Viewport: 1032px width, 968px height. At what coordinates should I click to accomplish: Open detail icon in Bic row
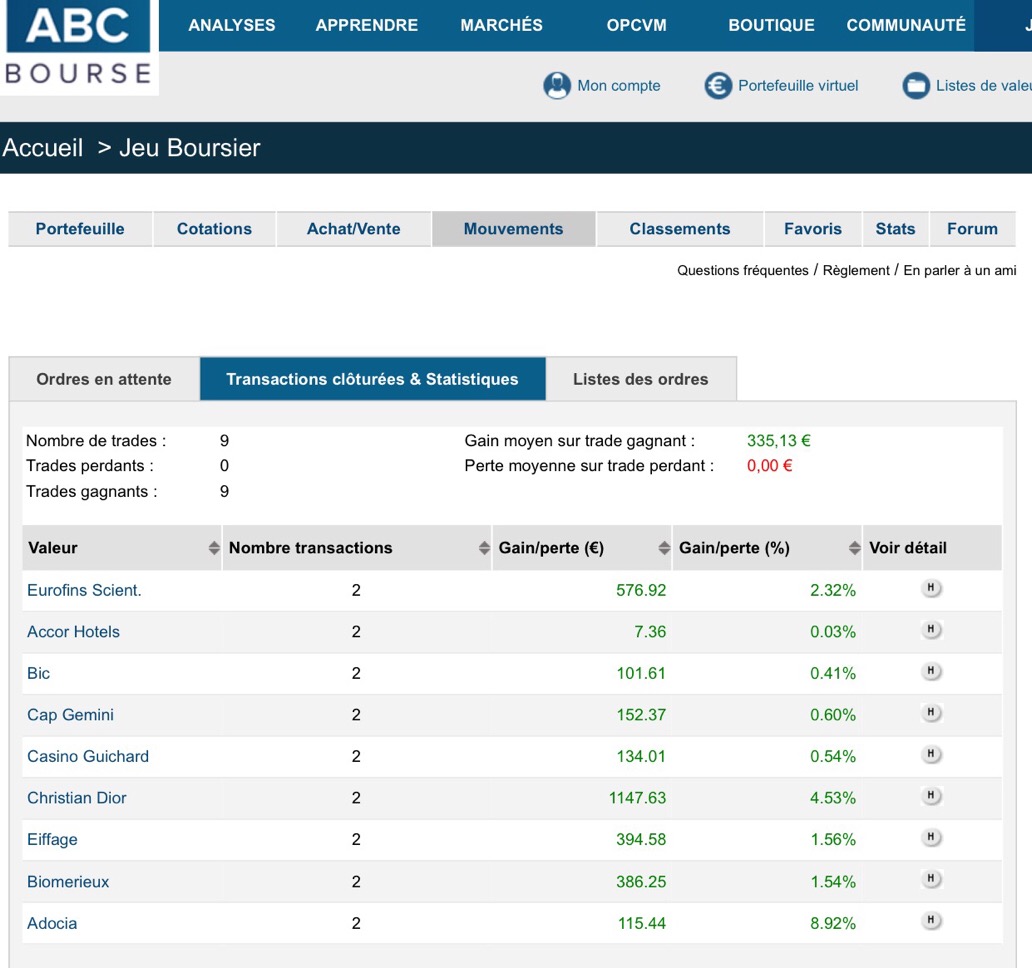931,671
